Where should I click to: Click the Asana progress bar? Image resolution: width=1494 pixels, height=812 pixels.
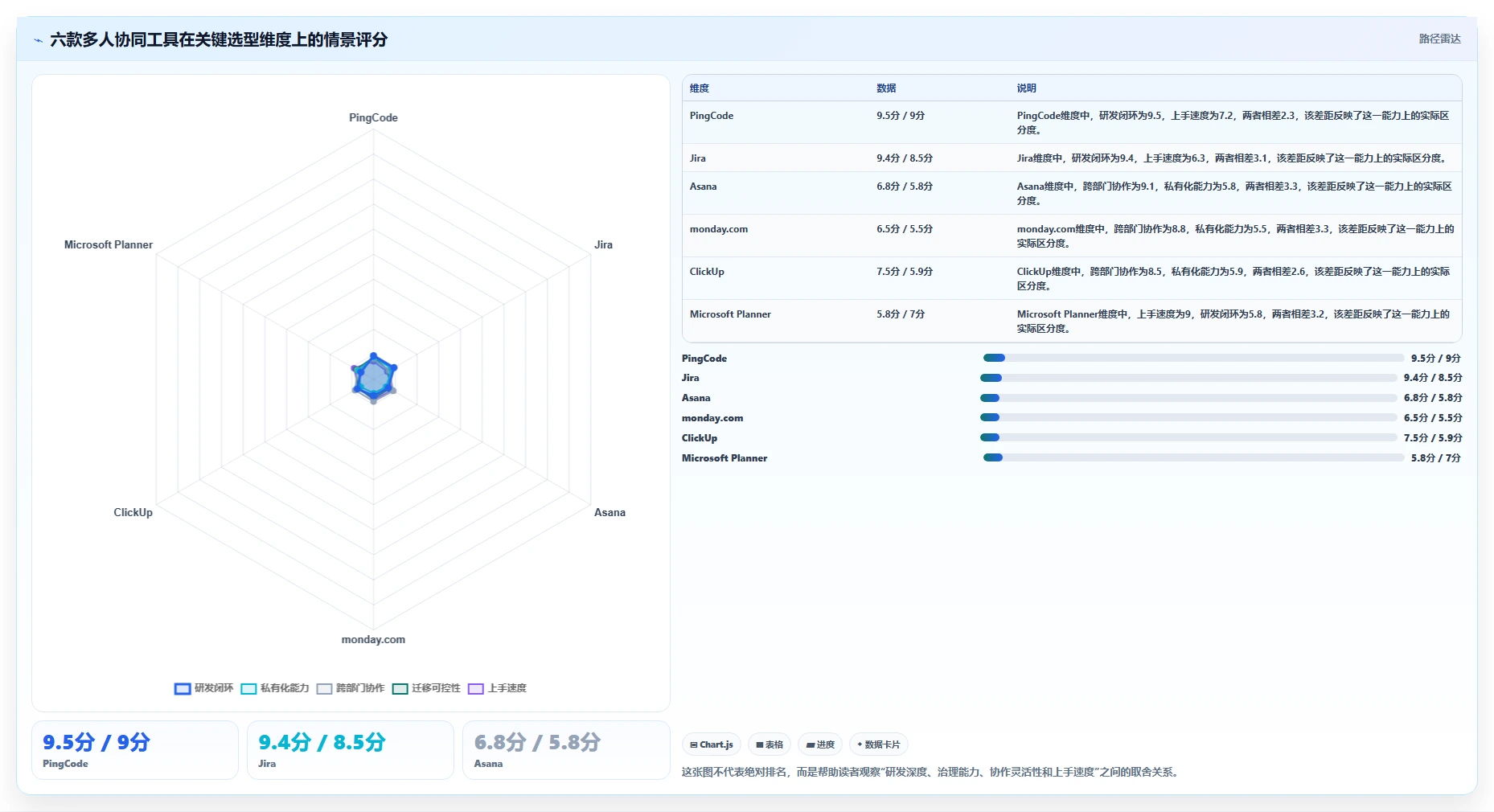point(1188,398)
